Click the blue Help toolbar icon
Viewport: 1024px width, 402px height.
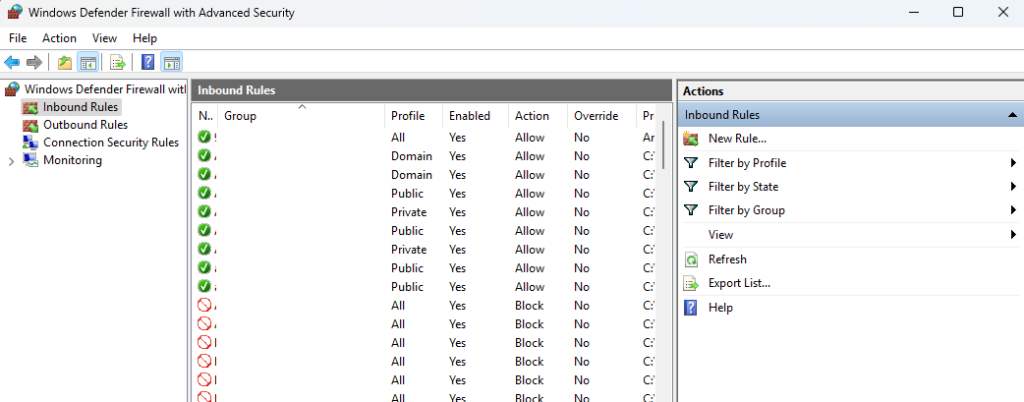[148, 63]
